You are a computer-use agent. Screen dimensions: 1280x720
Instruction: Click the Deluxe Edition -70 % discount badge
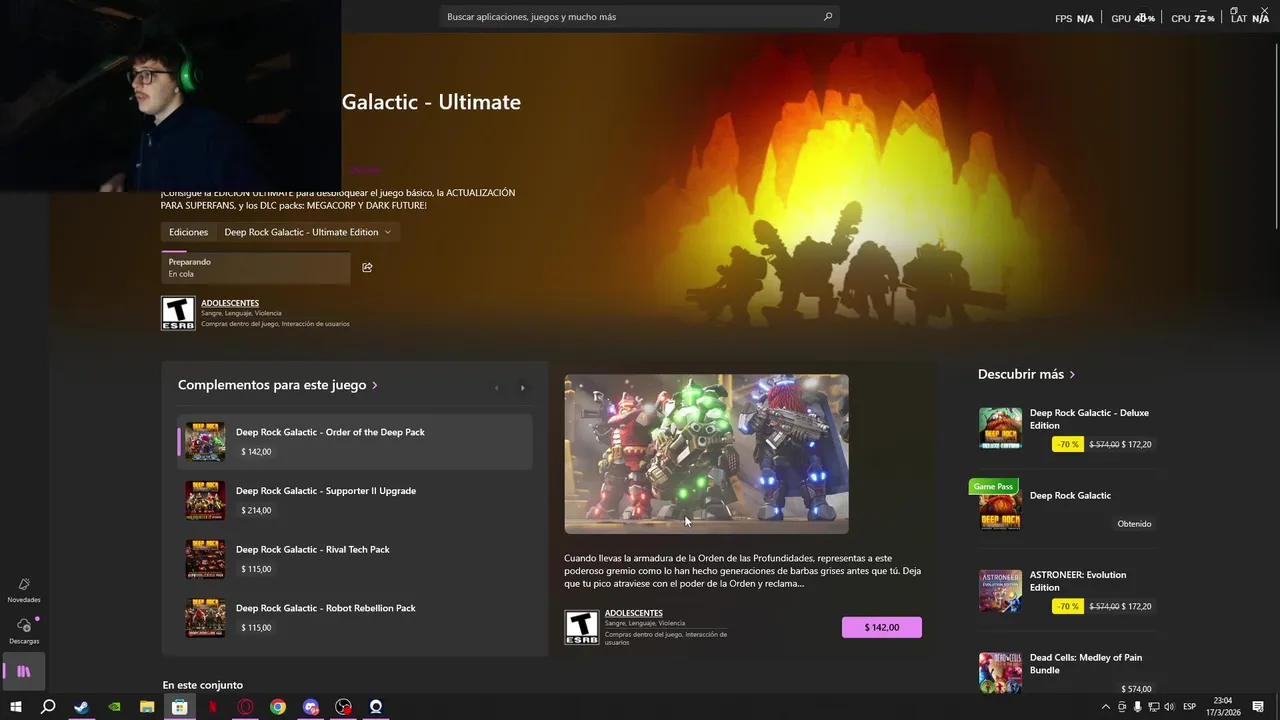1068,444
